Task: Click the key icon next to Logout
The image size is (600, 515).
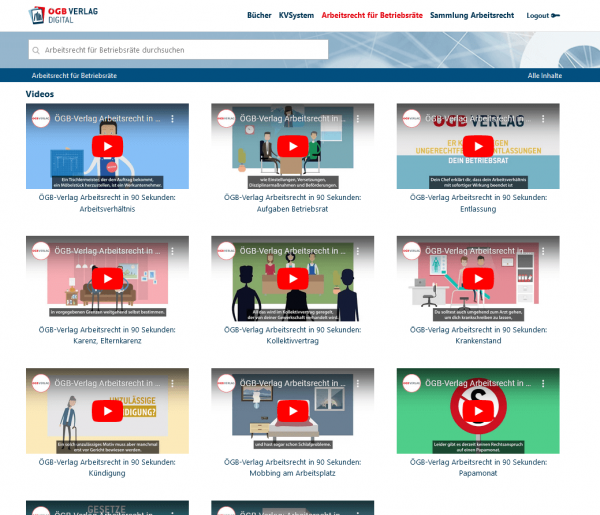Action: pyautogui.click(x=556, y=16)
